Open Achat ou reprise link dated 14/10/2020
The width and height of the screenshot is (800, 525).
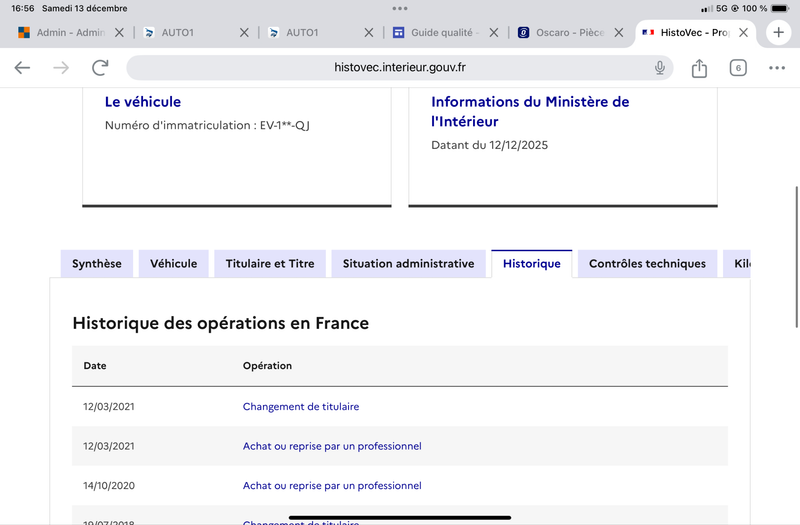(332, 486)
